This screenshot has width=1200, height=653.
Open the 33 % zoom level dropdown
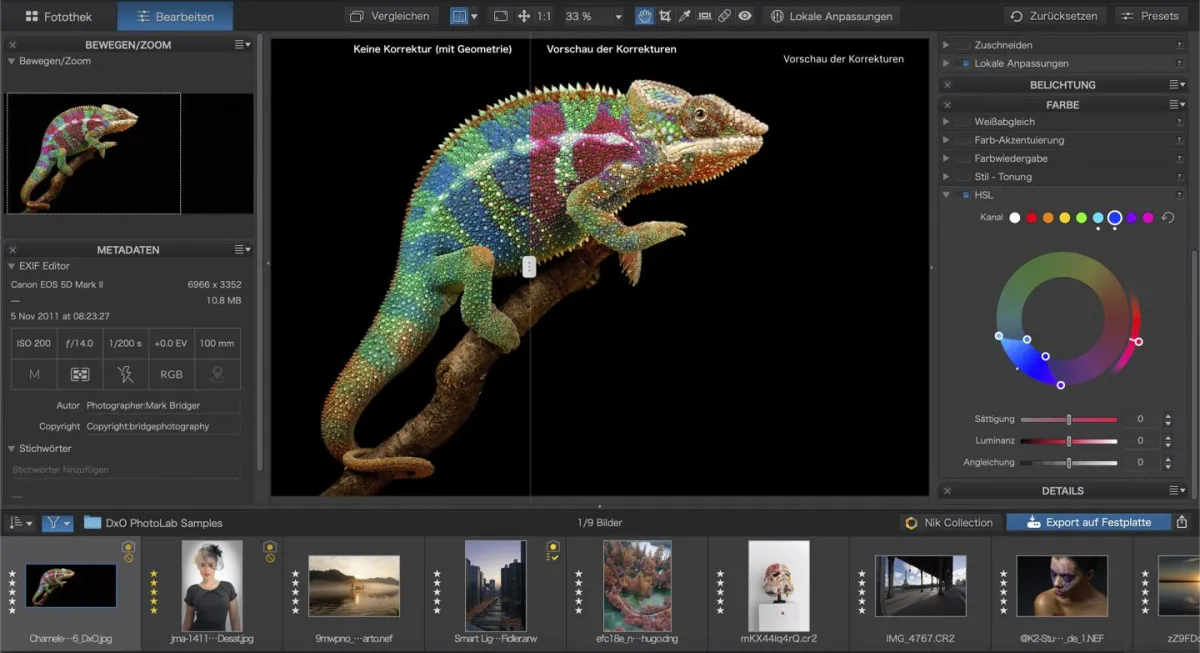pos(618,17)
